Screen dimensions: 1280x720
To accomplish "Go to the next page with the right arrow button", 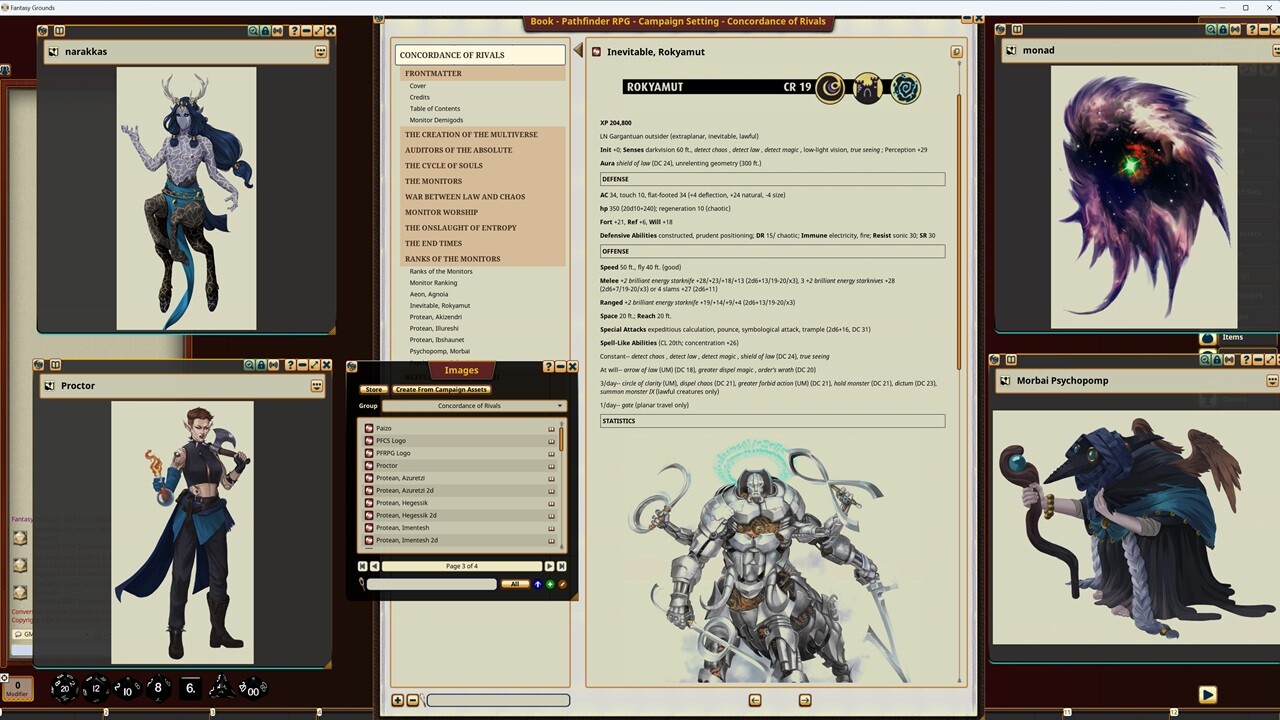I will [x=549, y=566].
